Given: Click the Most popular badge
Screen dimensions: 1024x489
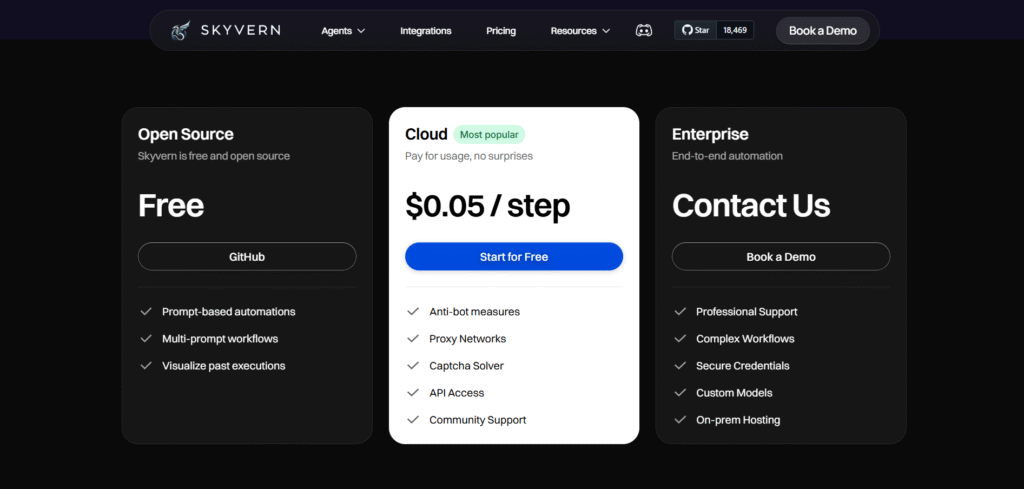Looking at the screenshot, I should tap(489, 134).
